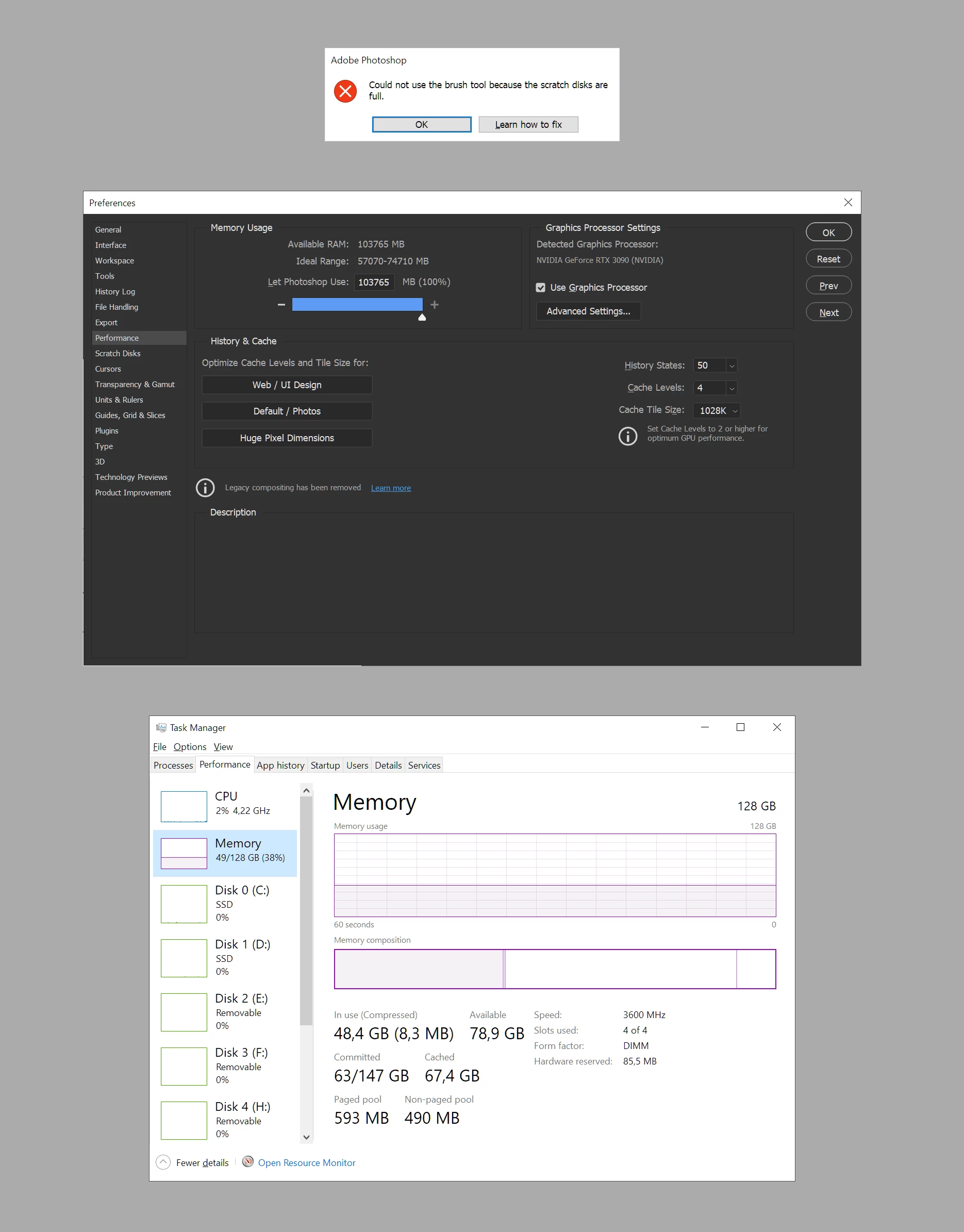Click the memory slider triangle handle
The width and height of the screenshot is (964, 1232).
click(x=422, y=317)
